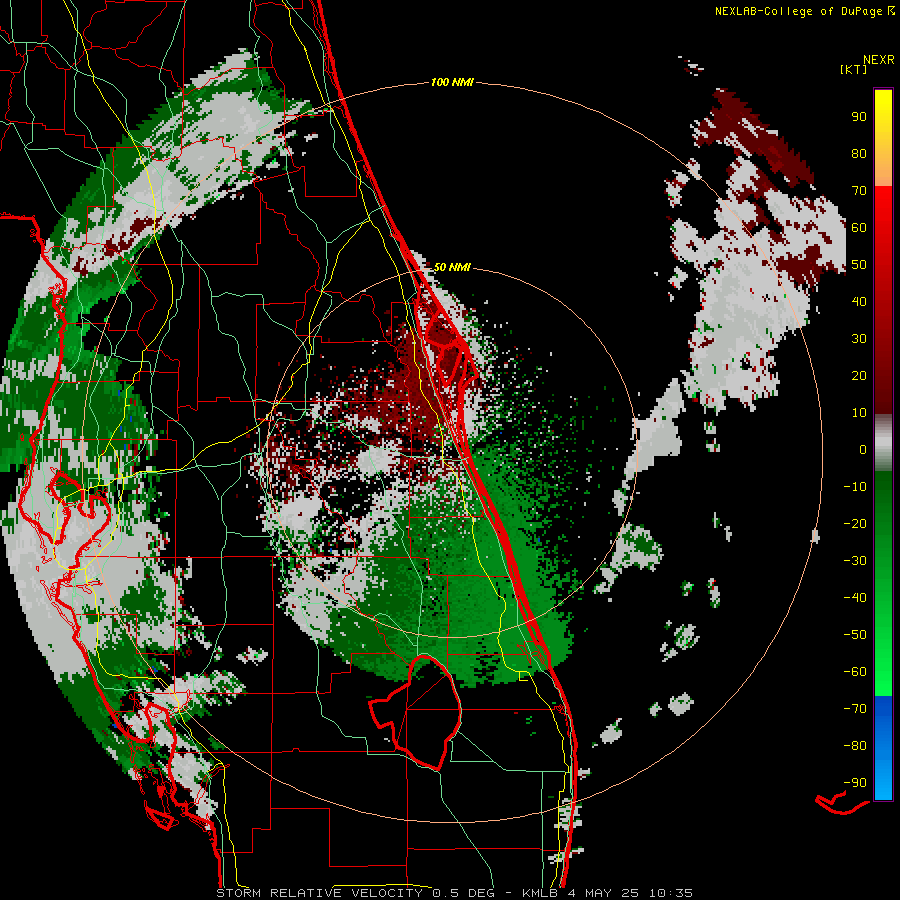Select the -60 value on velocity scale

(x=855, y=672)
